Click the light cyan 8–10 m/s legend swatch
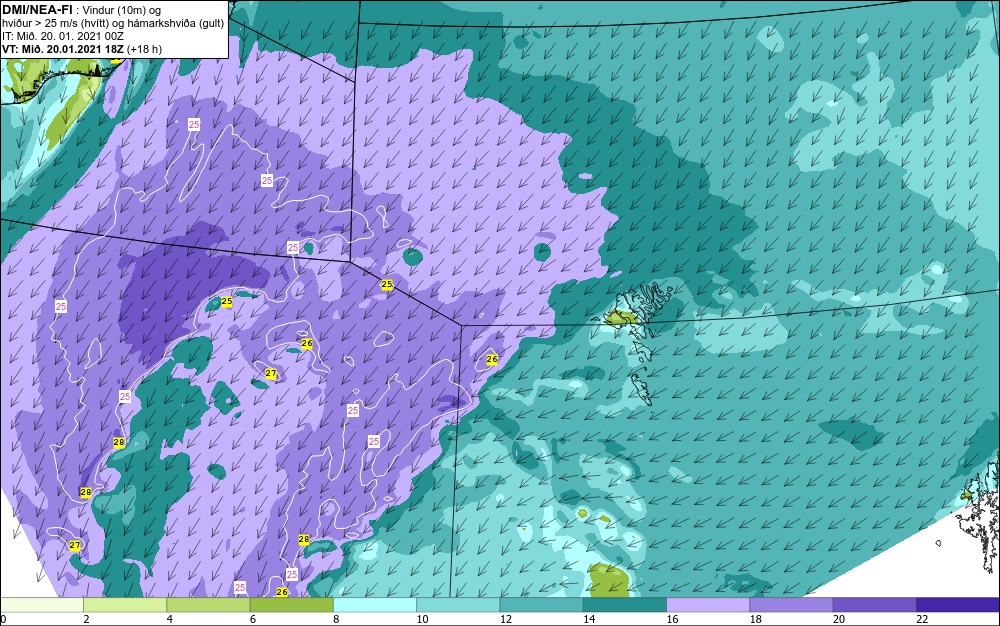 [375, 604]
